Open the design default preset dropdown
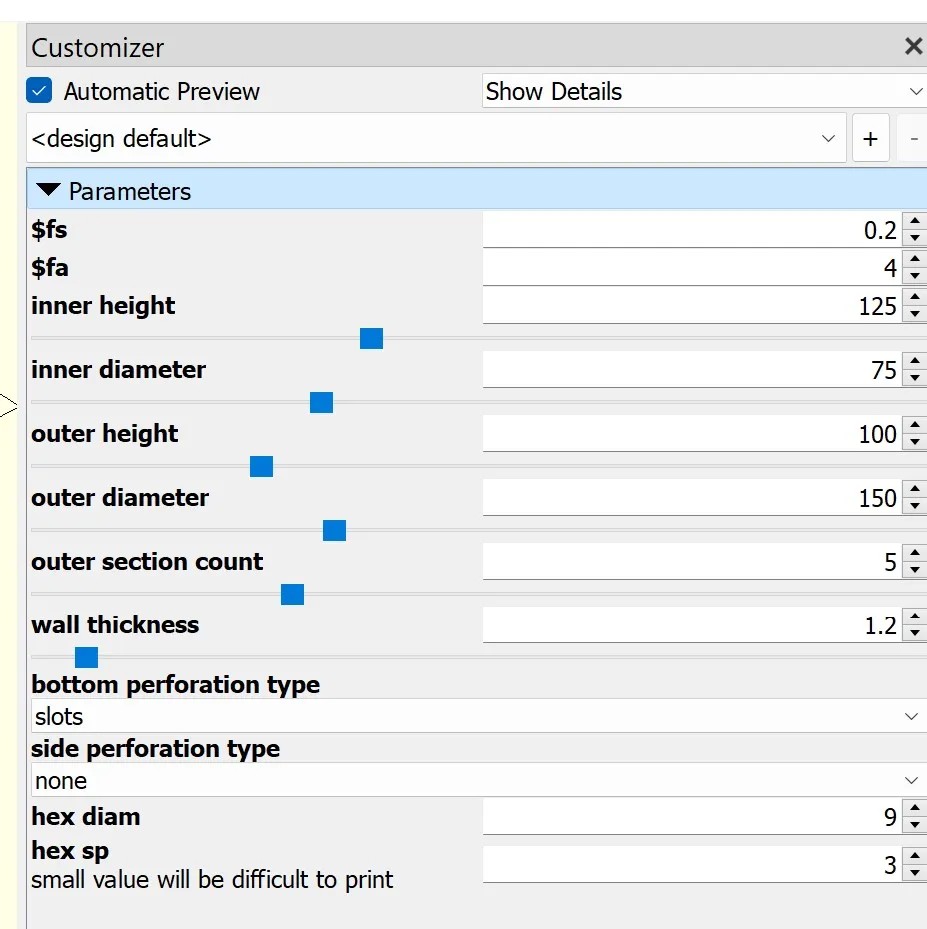 (435, 139)
